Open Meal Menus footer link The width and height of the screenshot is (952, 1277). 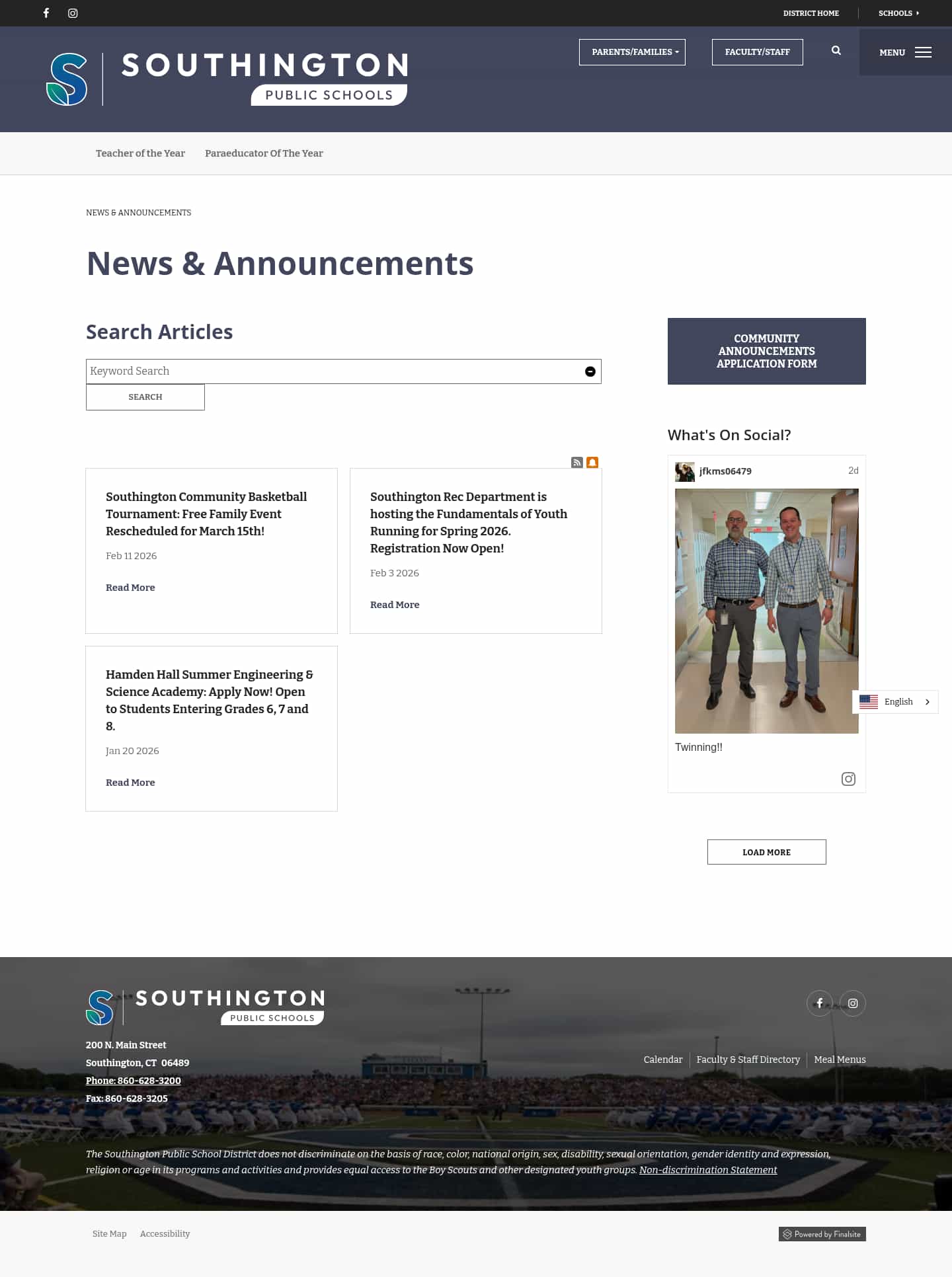click(840, 1060)
